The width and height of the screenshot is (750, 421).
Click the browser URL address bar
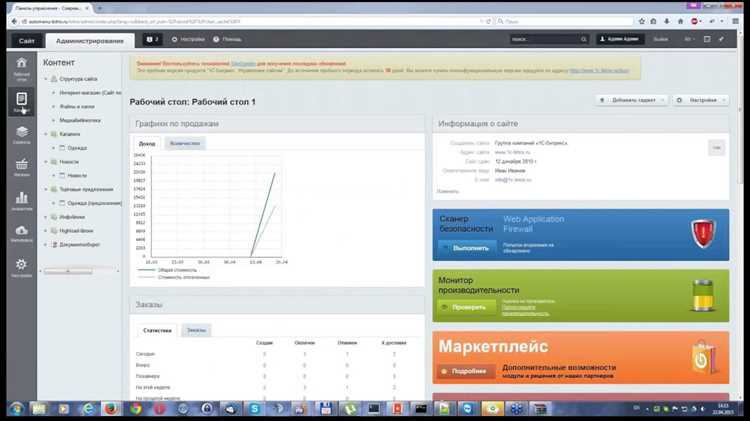(x=254, y=22)
